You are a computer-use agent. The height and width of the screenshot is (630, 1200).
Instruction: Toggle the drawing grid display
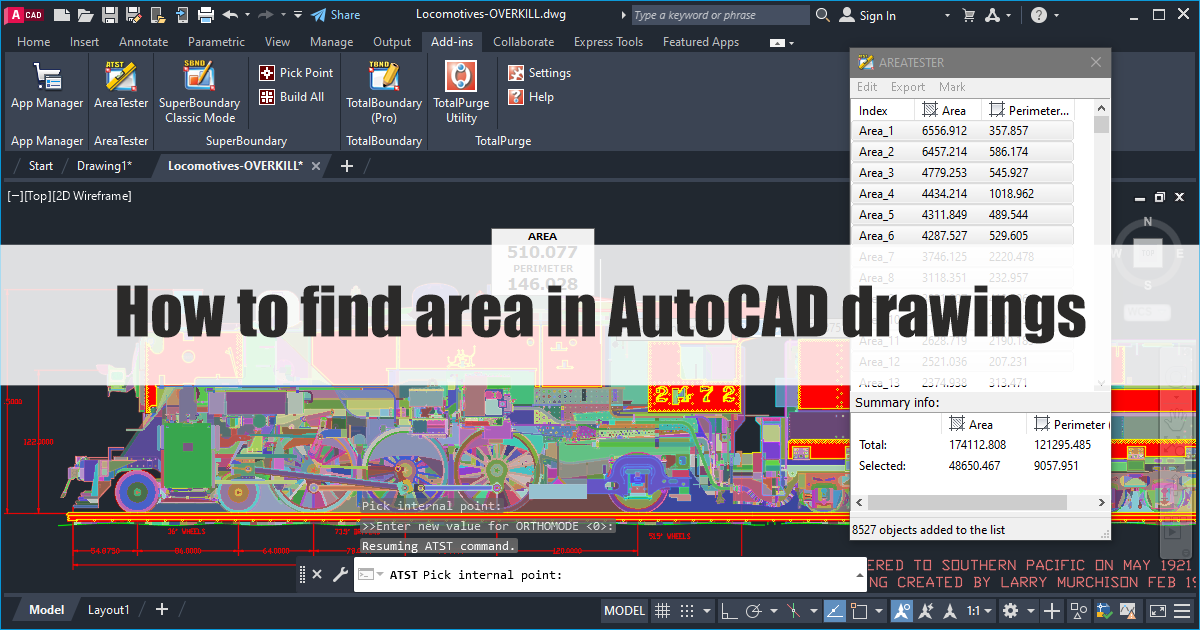pyautogui.click(x=662, y=610)
